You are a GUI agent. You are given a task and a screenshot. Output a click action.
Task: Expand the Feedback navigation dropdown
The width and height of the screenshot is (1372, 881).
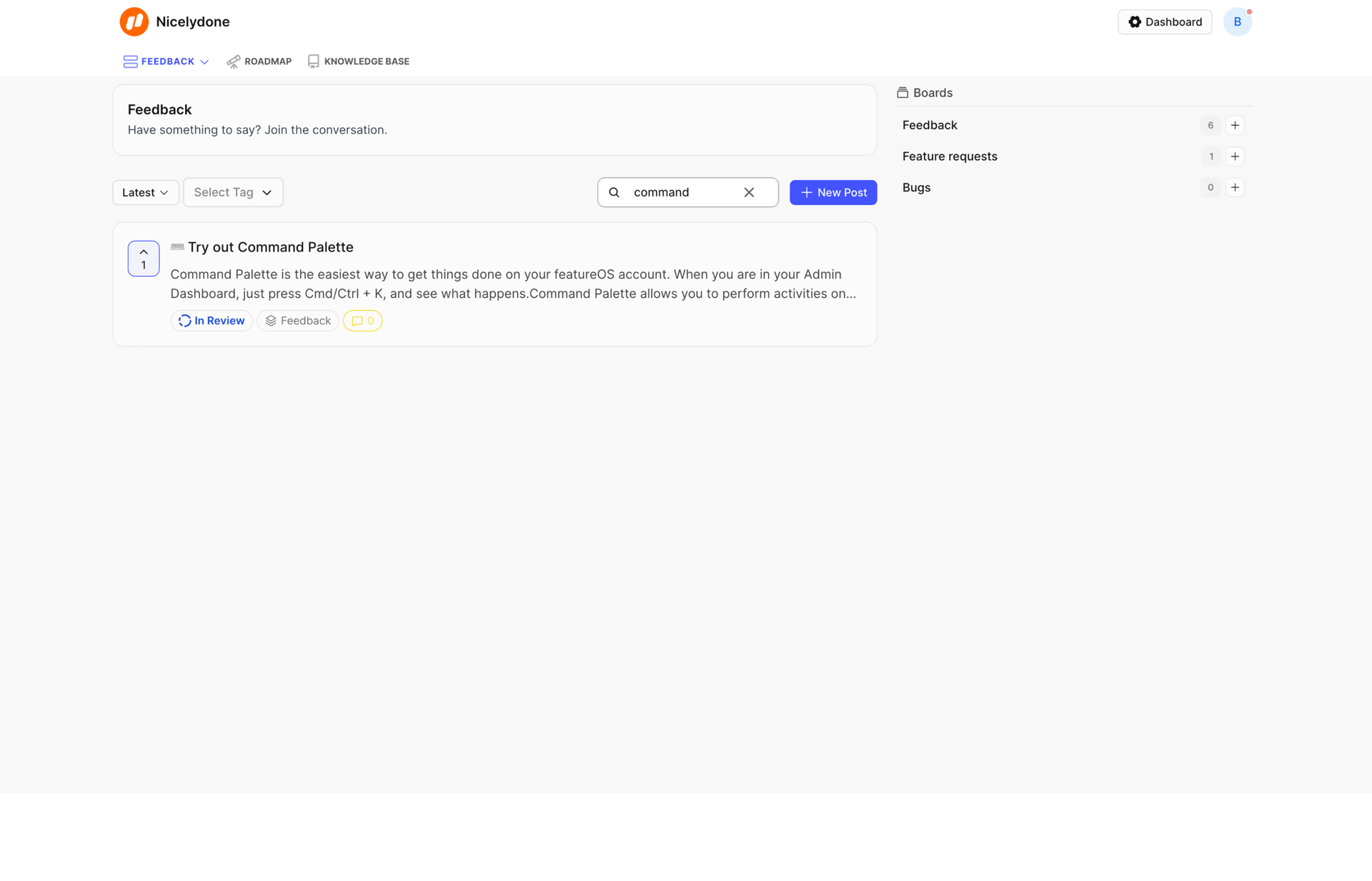(x=205, y=61)
